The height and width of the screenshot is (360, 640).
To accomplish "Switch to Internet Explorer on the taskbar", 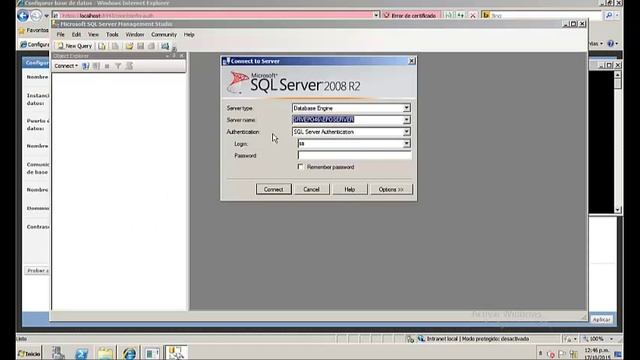I will [x=129, y=353].
